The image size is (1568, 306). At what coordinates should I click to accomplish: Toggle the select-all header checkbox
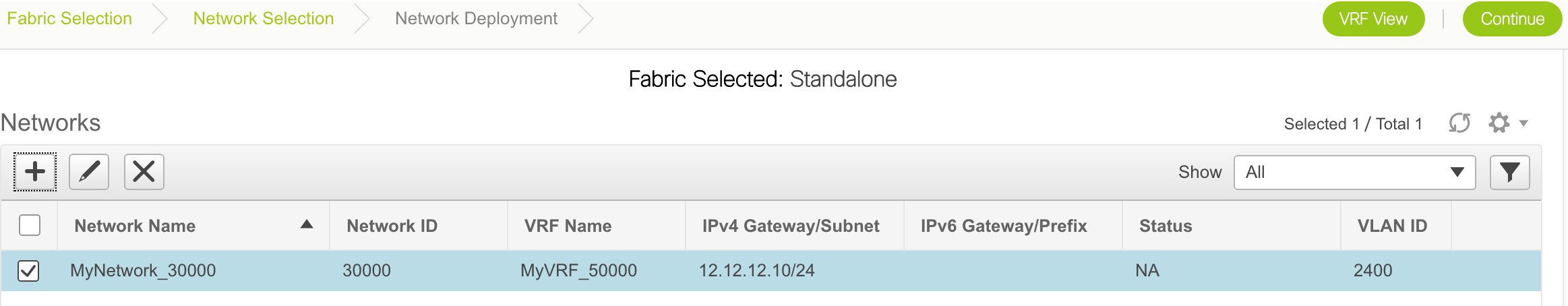click(30, 225)
